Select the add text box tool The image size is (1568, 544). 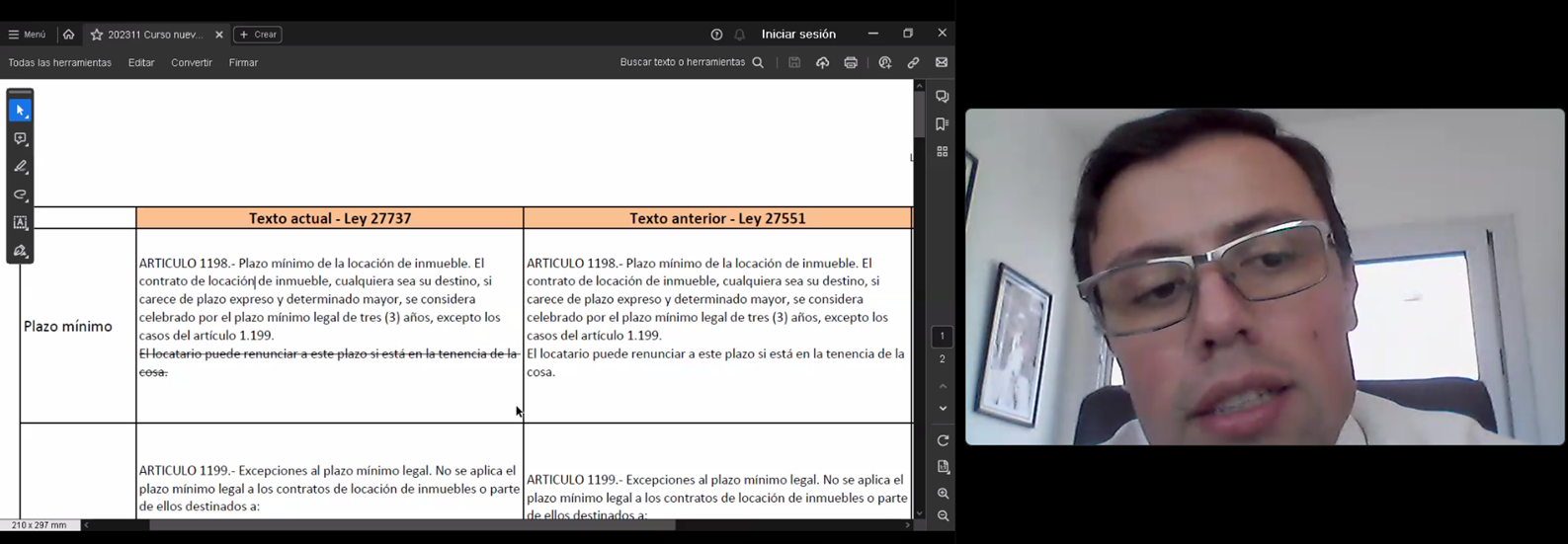tap(20, 222)
